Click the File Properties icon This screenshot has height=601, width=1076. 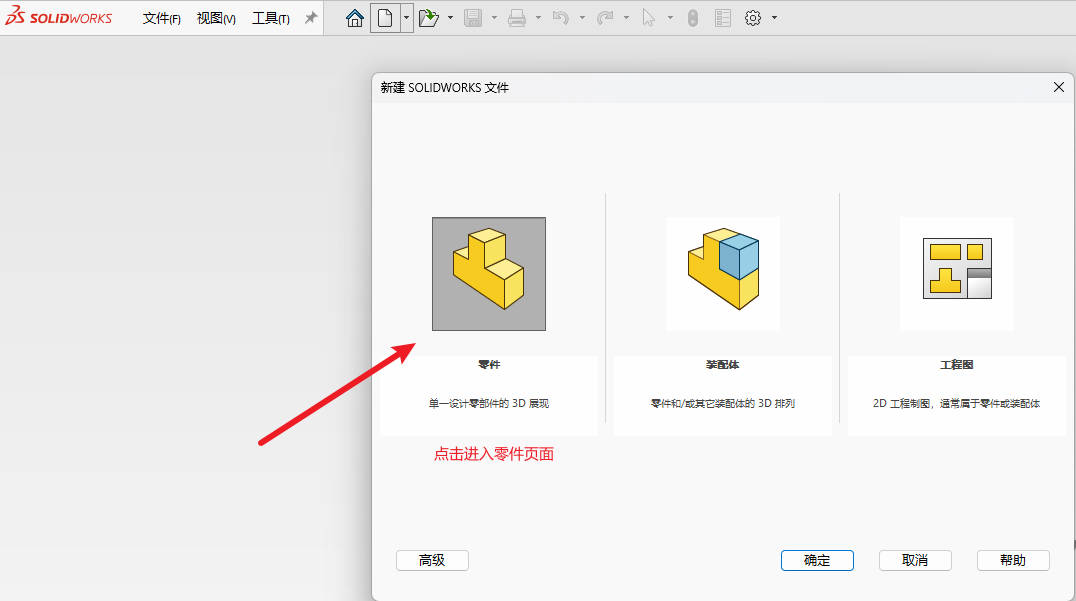pyautogui.click(x=723, y=18)
